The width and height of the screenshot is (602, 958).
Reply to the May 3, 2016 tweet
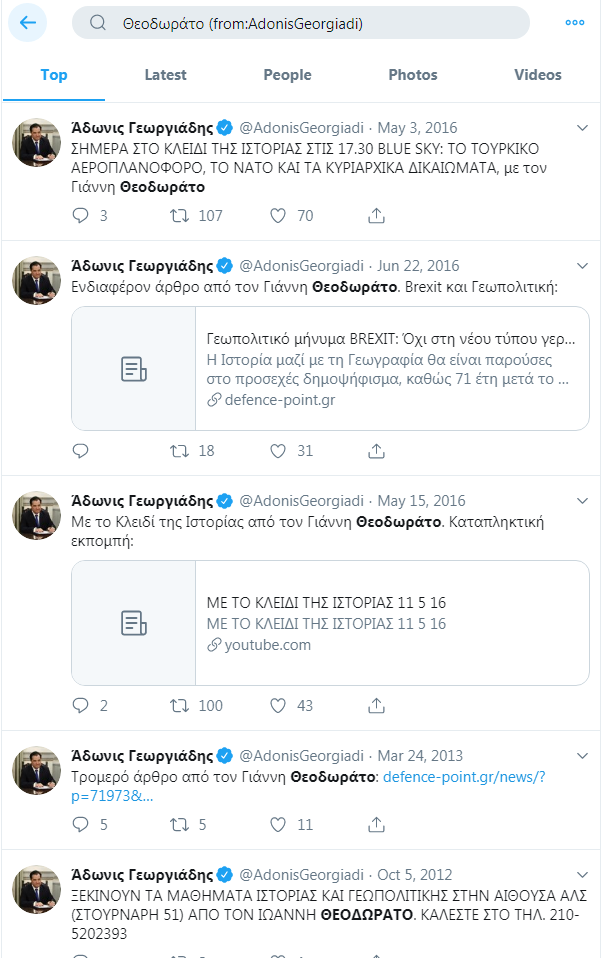click(x=81, y=216)
